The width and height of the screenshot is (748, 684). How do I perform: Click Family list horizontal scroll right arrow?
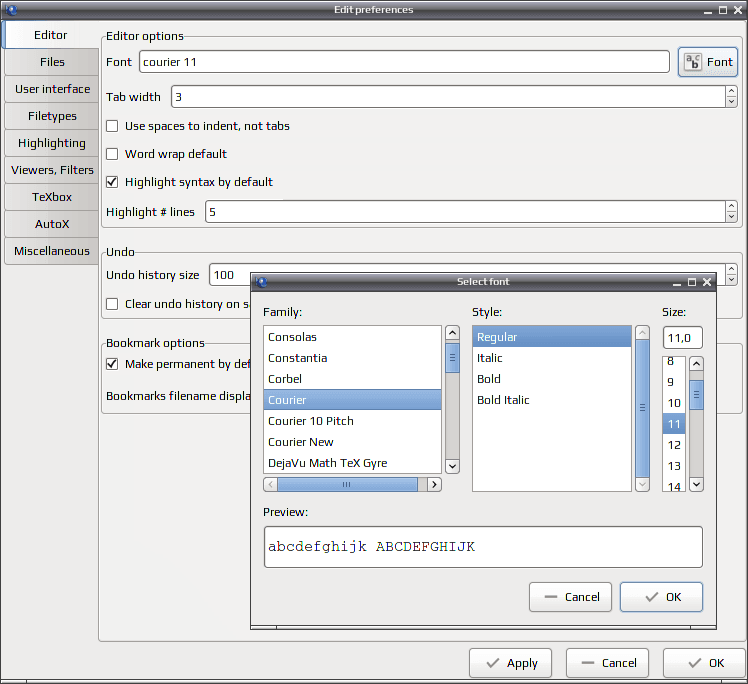(434, 485)
